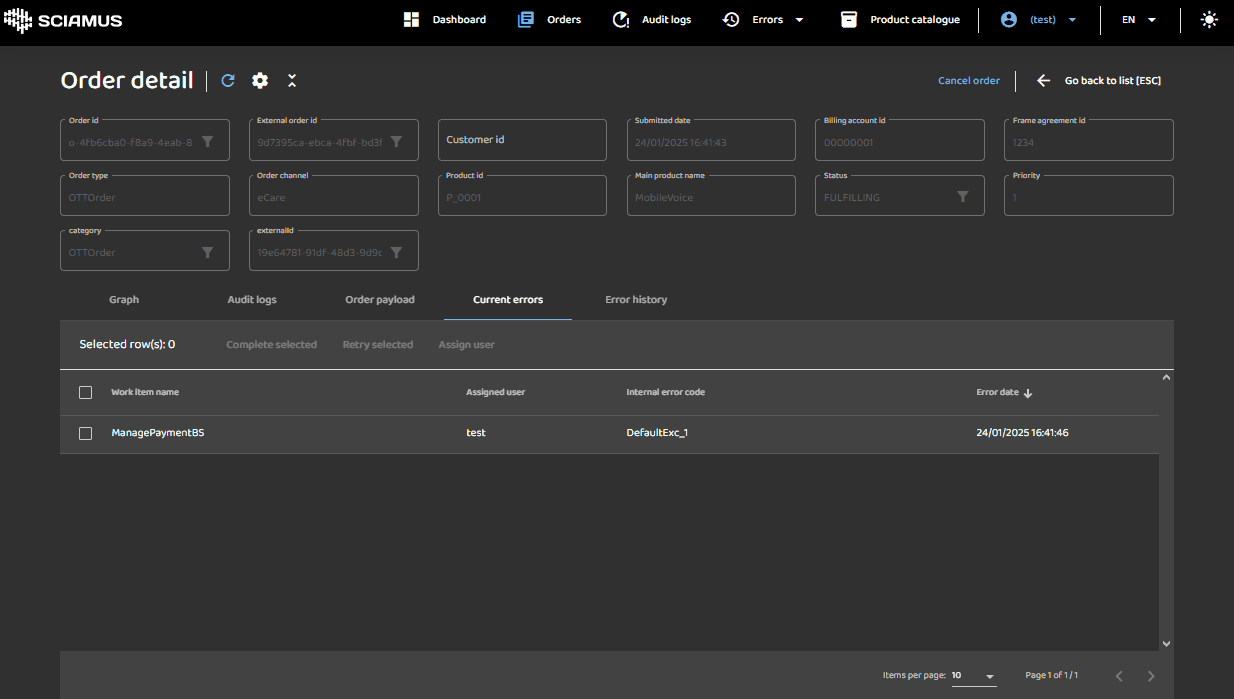Click the filter icon in category field
1234x699 pixels.
208,252
